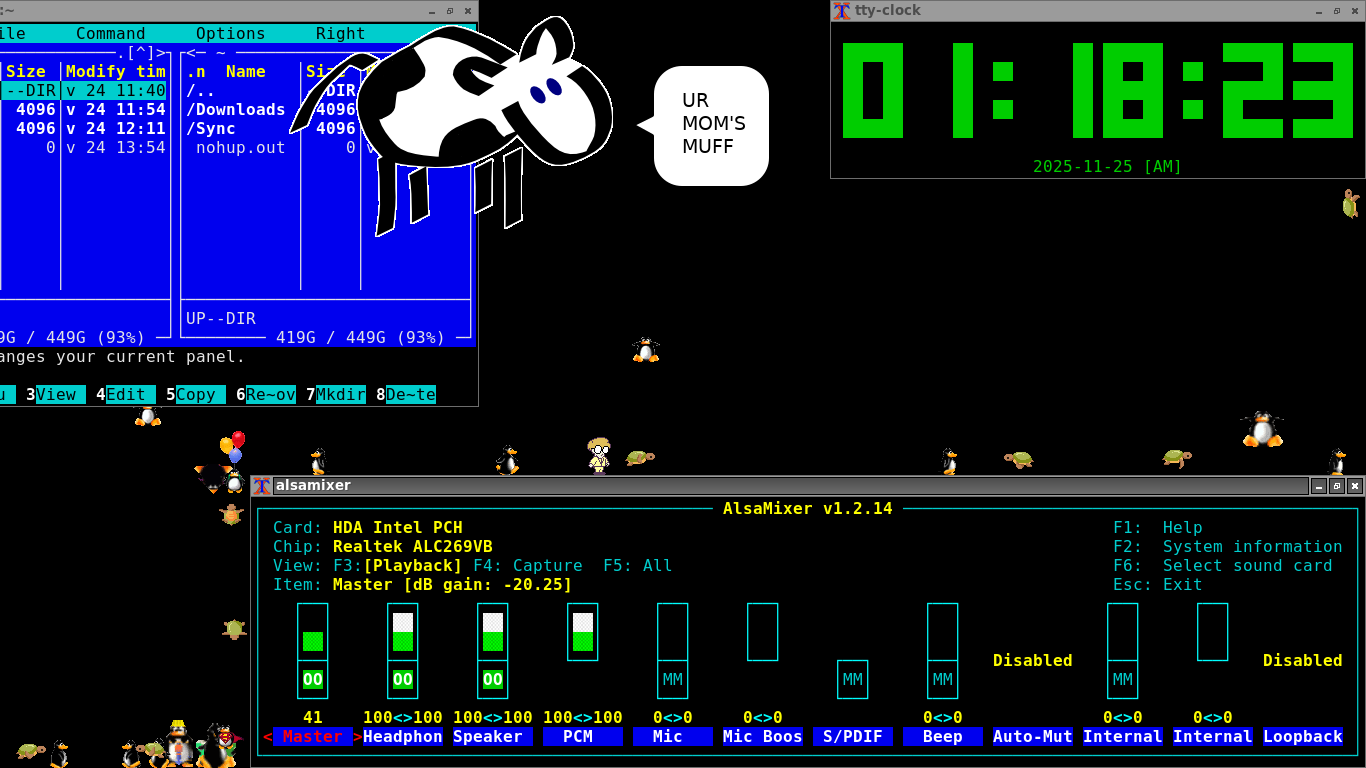Click the 'UR MOM'S MUFF' speech bubble
1366x768 pixels.
click(x=711, y=125)
